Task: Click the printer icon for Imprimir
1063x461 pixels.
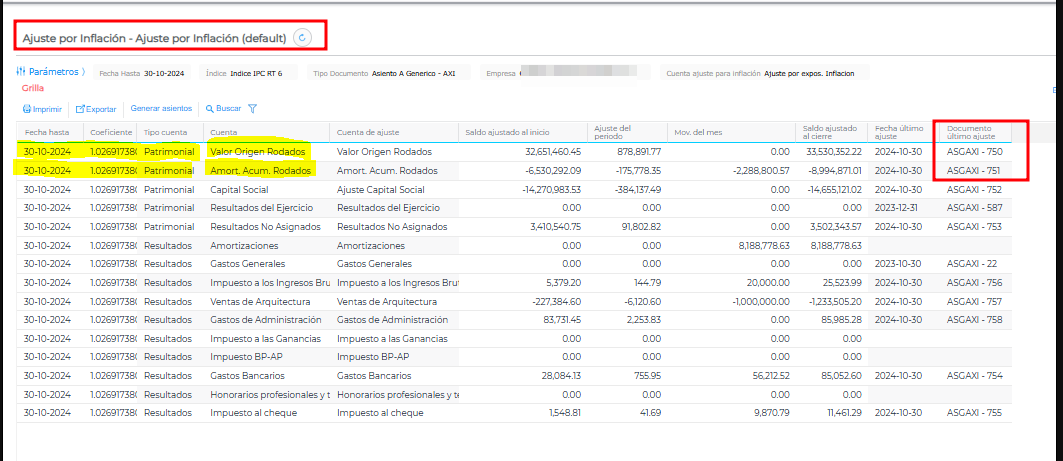Action: [x=26, y=109]
